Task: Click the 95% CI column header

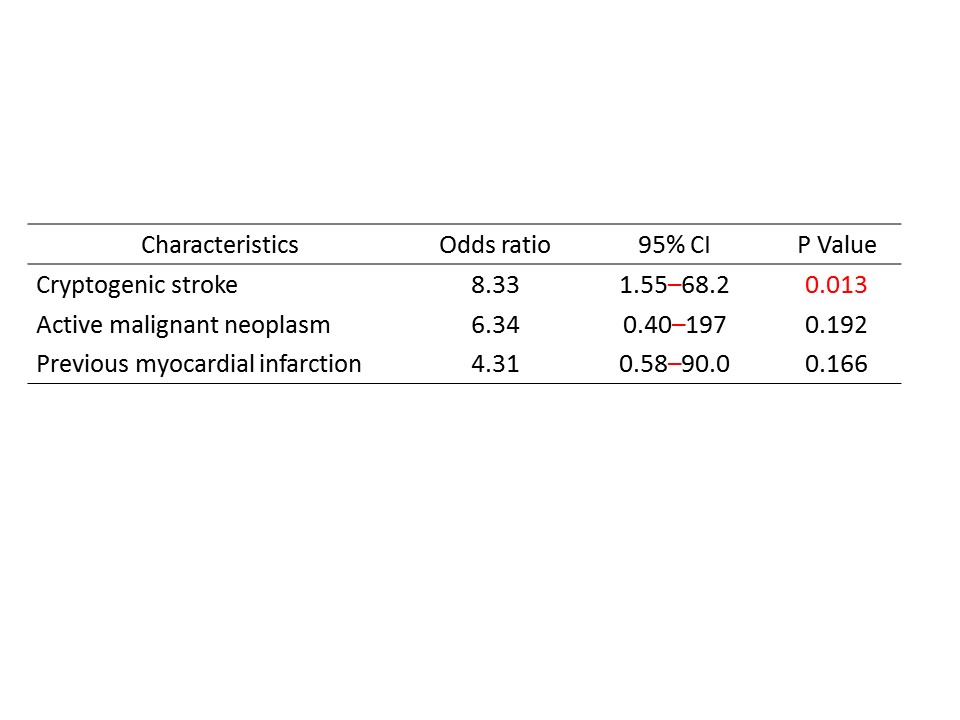Action: 674,245
